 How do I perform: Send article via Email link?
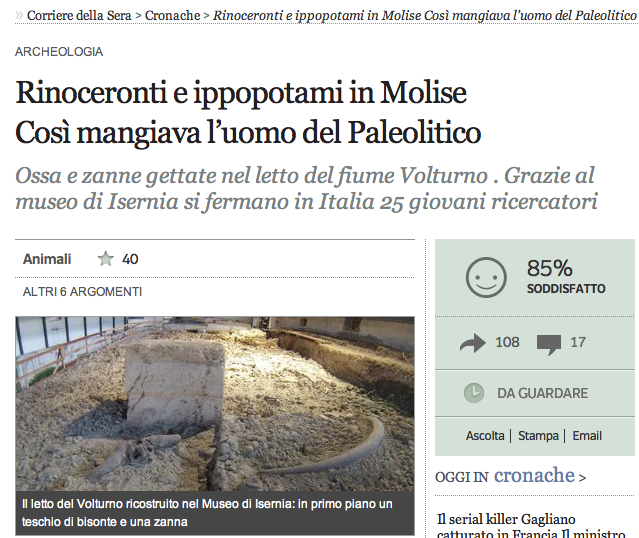[x=587, y=436]
